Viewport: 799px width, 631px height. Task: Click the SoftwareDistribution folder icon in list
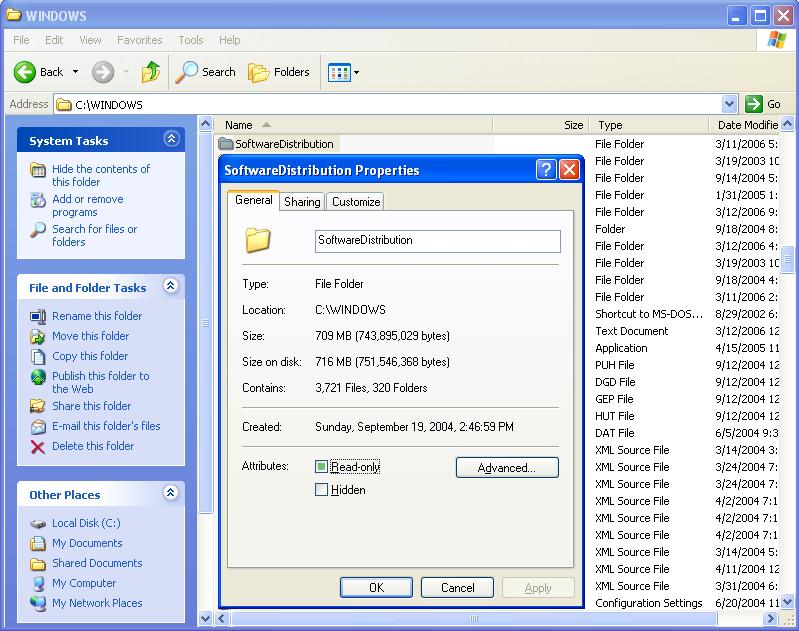coord(225,144)
